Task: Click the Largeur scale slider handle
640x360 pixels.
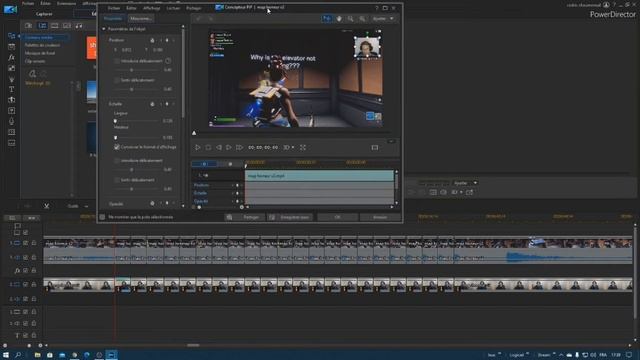Action: coord(116,121)
